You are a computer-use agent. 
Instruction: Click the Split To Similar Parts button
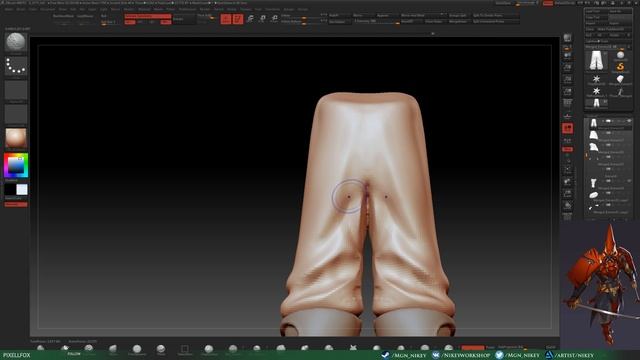[x=495, y=16]
